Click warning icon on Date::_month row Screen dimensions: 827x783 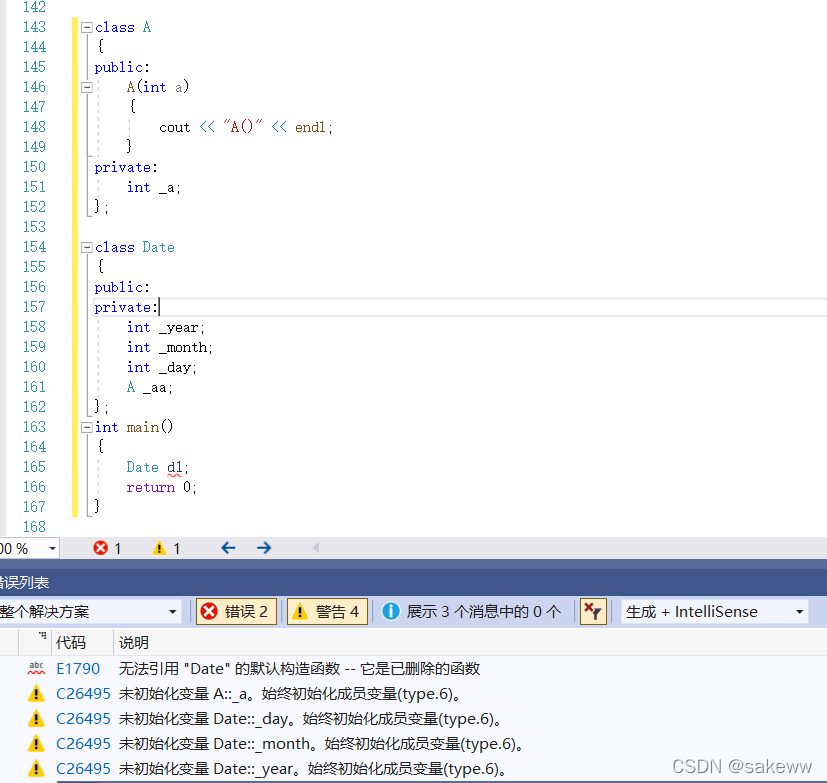click(36, 744)
